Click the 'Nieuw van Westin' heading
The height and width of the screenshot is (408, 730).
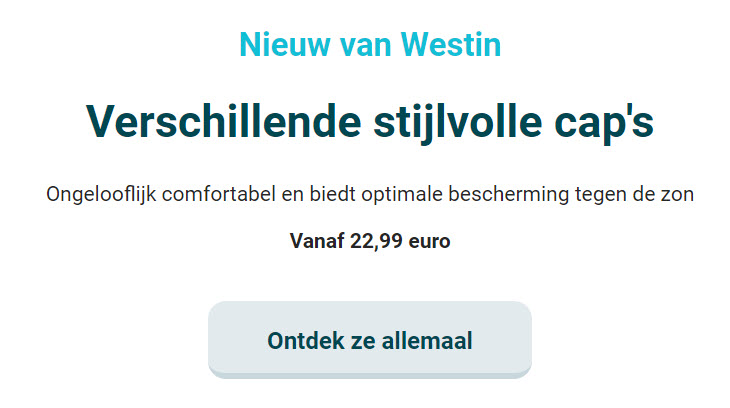pyautogui.click(x=370, y=45)
